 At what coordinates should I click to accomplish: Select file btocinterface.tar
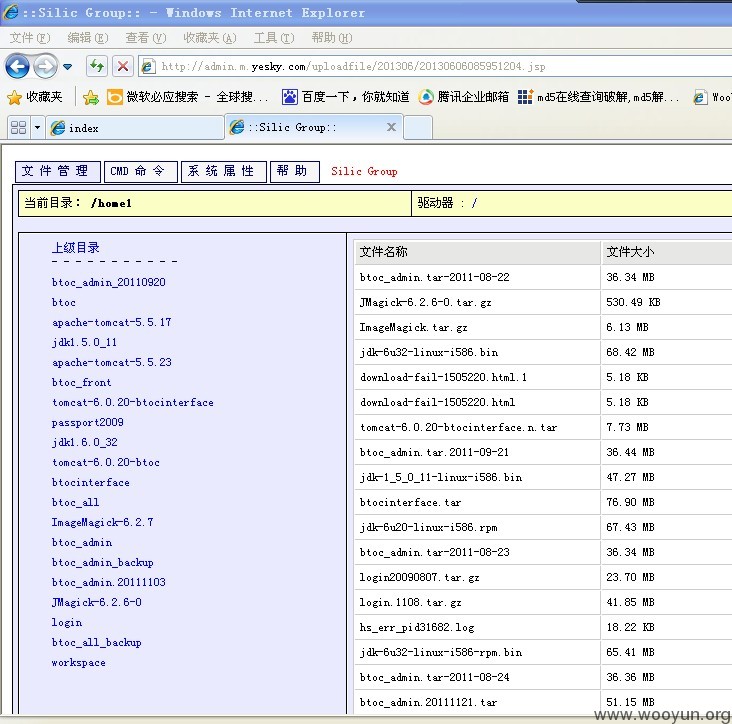410,502
